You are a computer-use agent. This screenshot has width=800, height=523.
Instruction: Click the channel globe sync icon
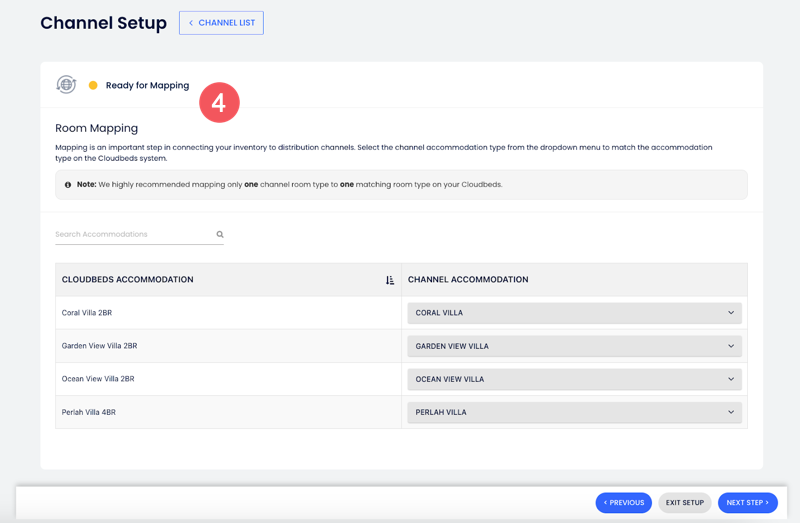pyautogui.click(x=66, y=85)
